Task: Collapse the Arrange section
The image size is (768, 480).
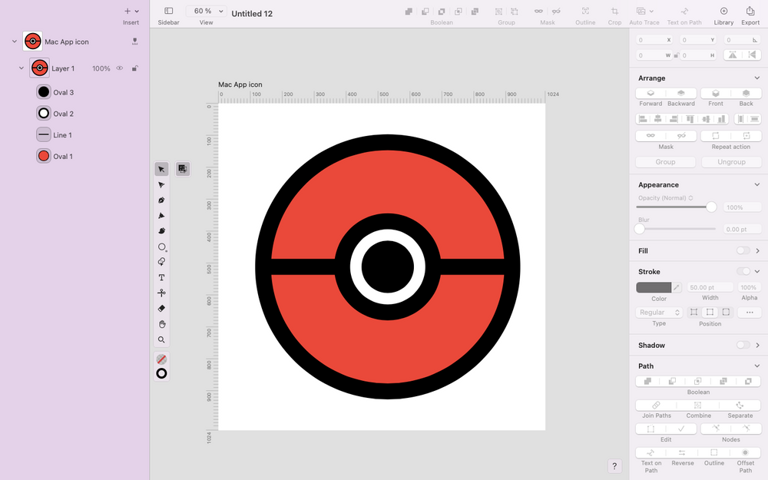Action: pos(757,78)
